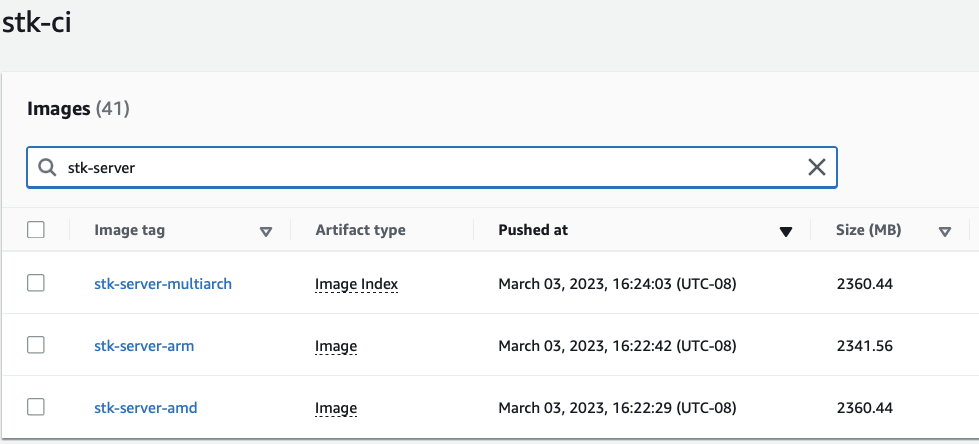Check the stk-server-arm row checkbox
The height and width of the screenshot is (444, 979).
click(36, 345)
